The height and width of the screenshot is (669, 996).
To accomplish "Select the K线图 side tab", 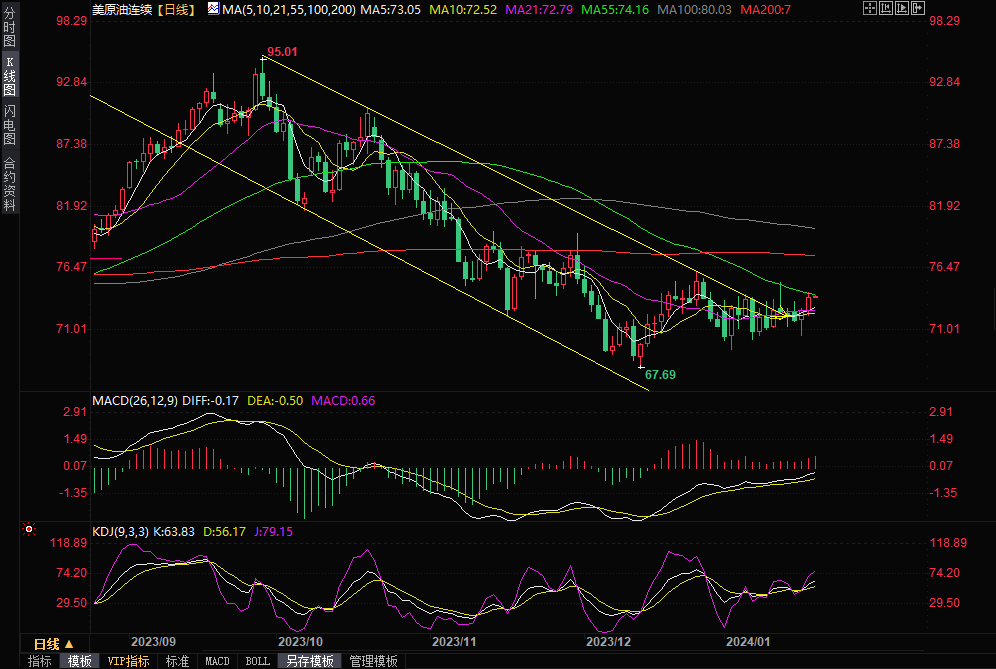I will click(x=10, y=83).
